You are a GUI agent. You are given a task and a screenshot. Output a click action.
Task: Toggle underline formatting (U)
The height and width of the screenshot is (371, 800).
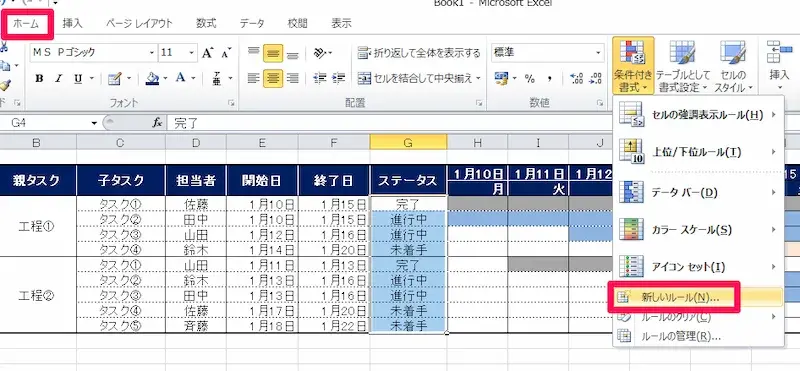[78, 79]
